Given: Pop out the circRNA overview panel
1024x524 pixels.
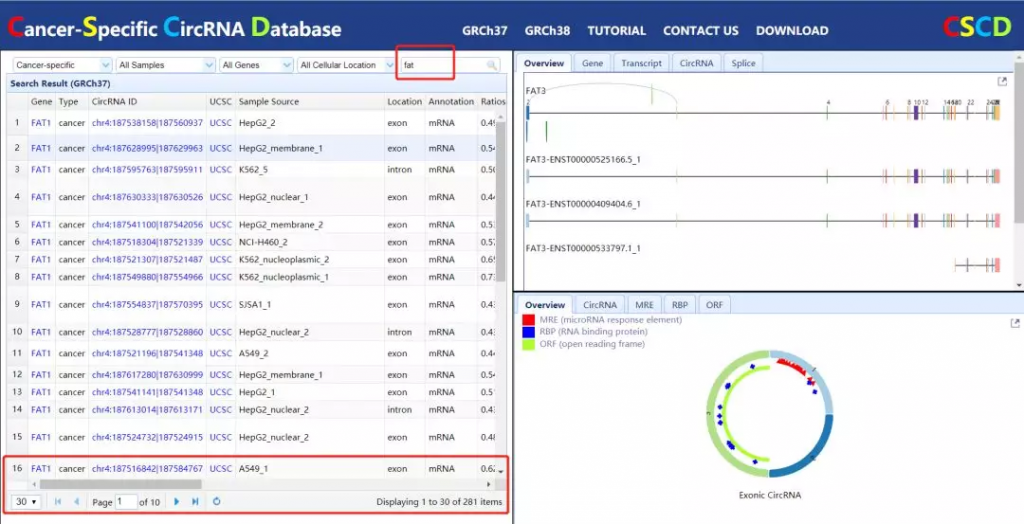Looking at the screenshot, I should [x=1015, y=323].
